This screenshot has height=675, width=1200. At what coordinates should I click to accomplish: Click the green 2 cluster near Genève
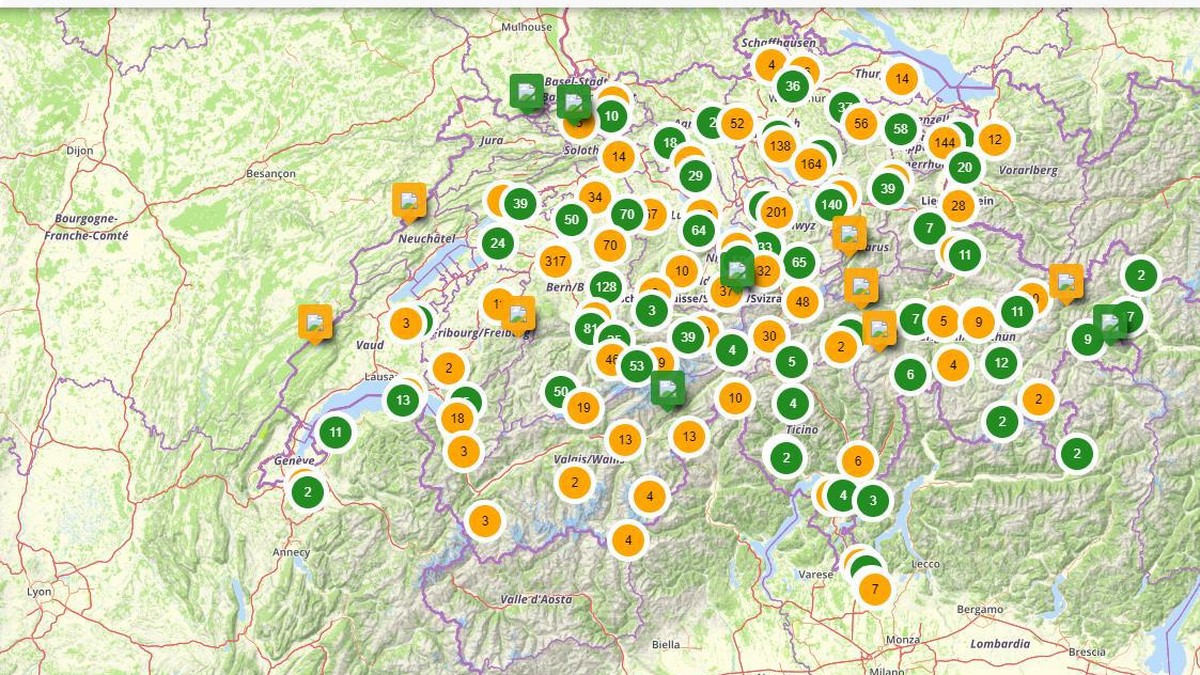click(x=307, y=492)
